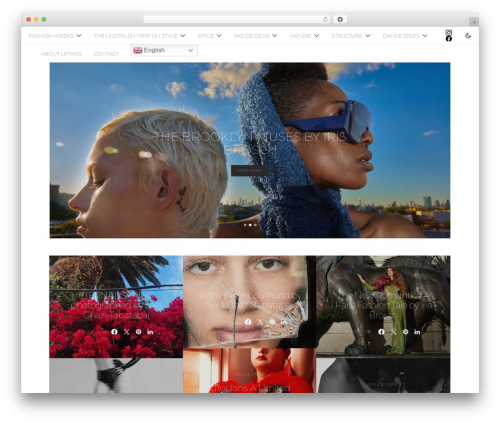
Task: Expand The Unstylish View on Style chevron
Action: (183, 36)
